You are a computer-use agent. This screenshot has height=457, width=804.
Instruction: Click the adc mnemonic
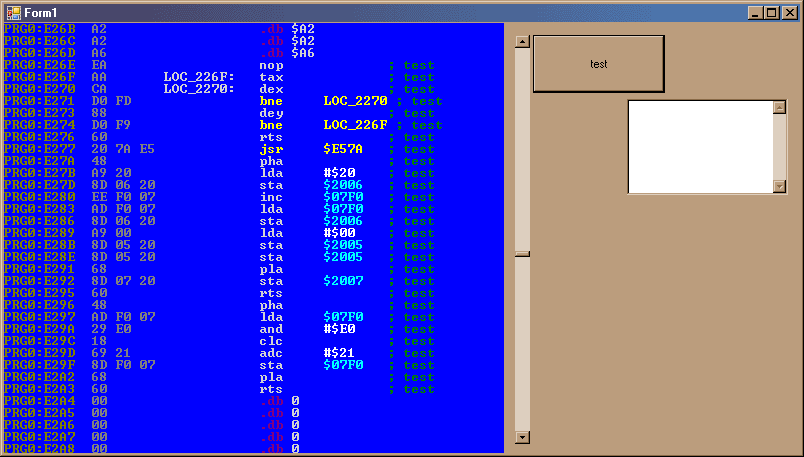(271, 353)
